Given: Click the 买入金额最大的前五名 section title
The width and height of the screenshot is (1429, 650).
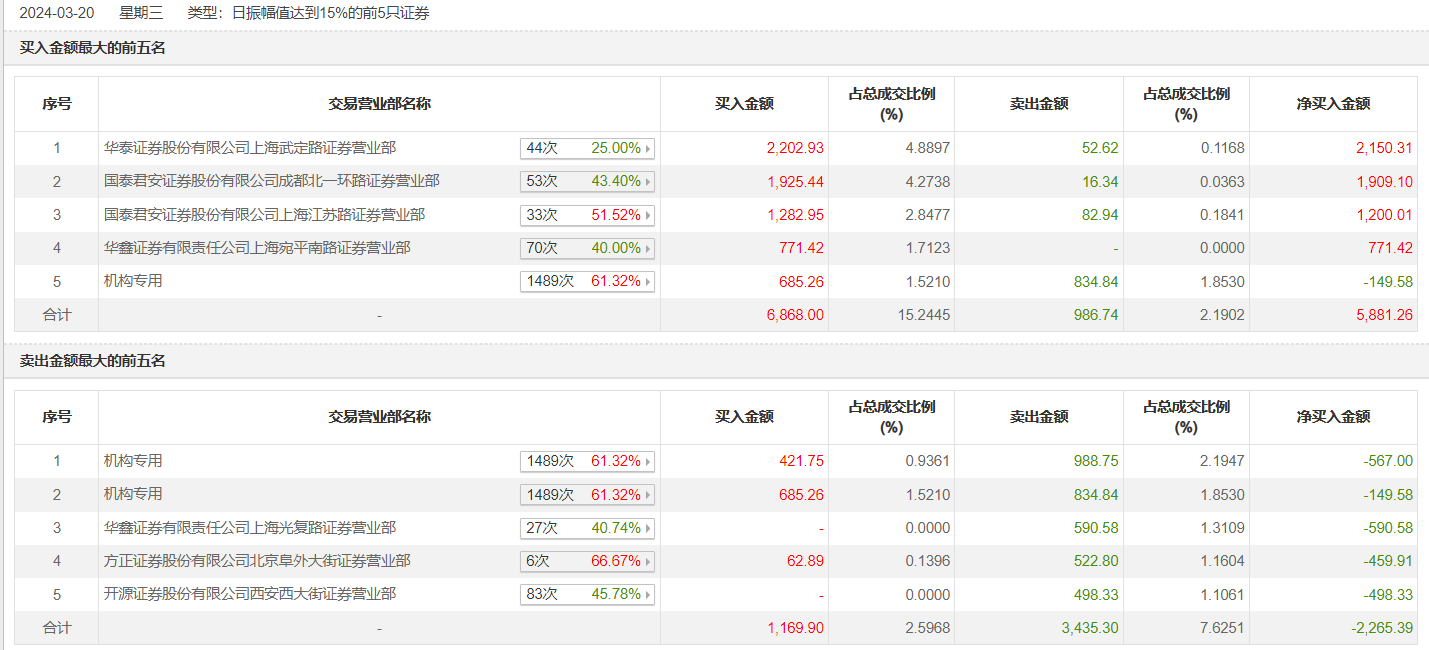Looking at the screenshot, I should (x=93, y=48).
